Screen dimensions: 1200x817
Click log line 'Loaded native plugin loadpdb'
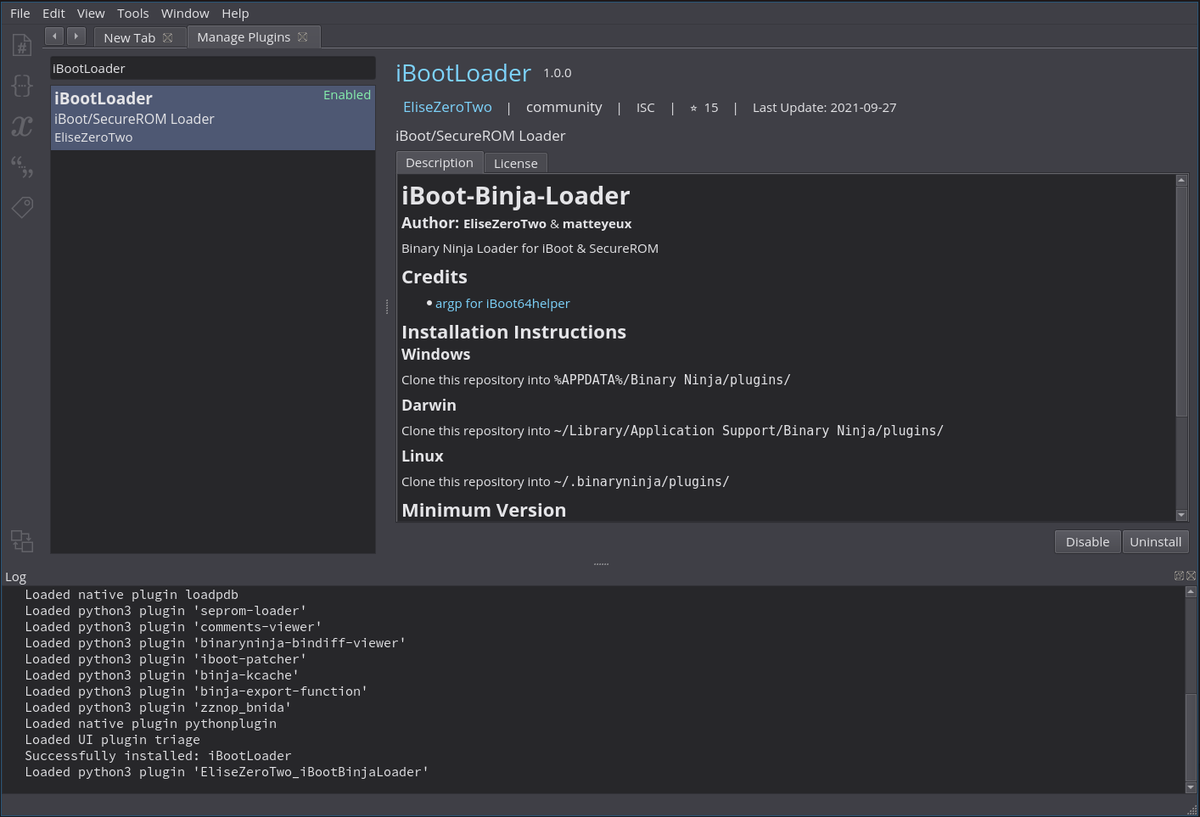point(131,594)
